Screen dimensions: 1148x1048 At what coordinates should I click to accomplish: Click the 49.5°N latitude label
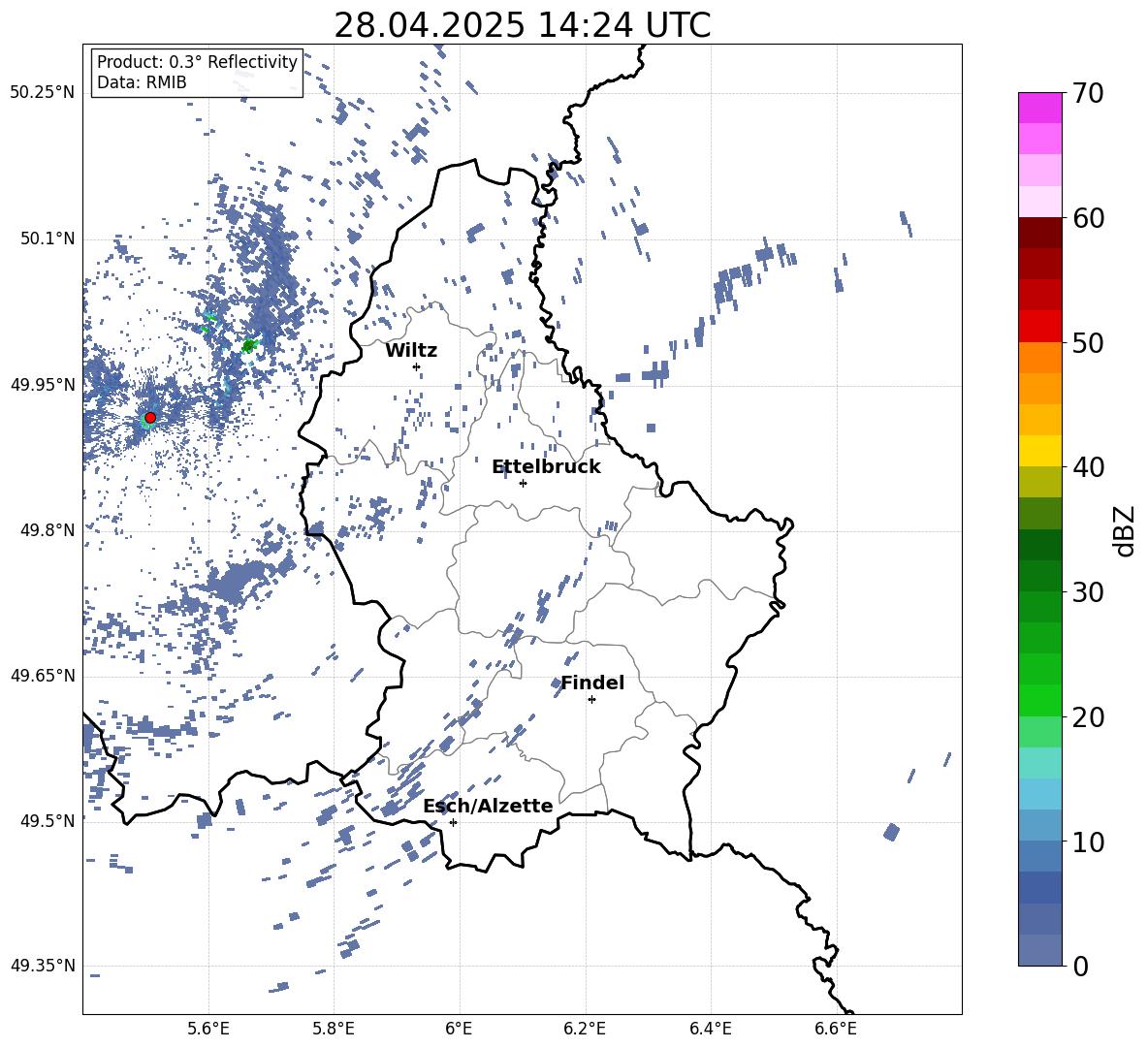[47, 821]
